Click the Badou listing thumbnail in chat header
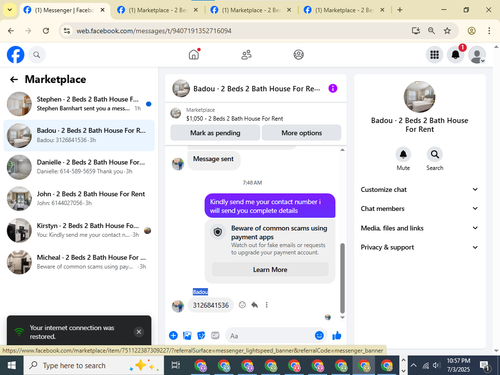This screenshot has width=500, height=375. pyautogui.click(x=181, y=88)
